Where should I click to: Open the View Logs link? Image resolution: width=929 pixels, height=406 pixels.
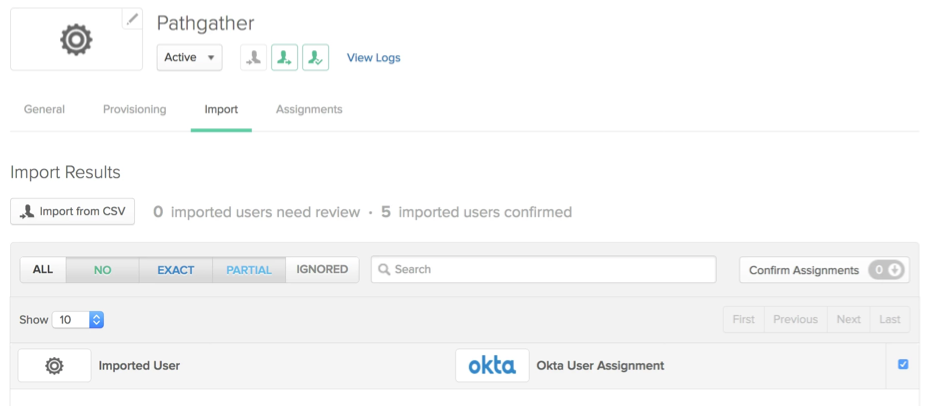(373, 58)
